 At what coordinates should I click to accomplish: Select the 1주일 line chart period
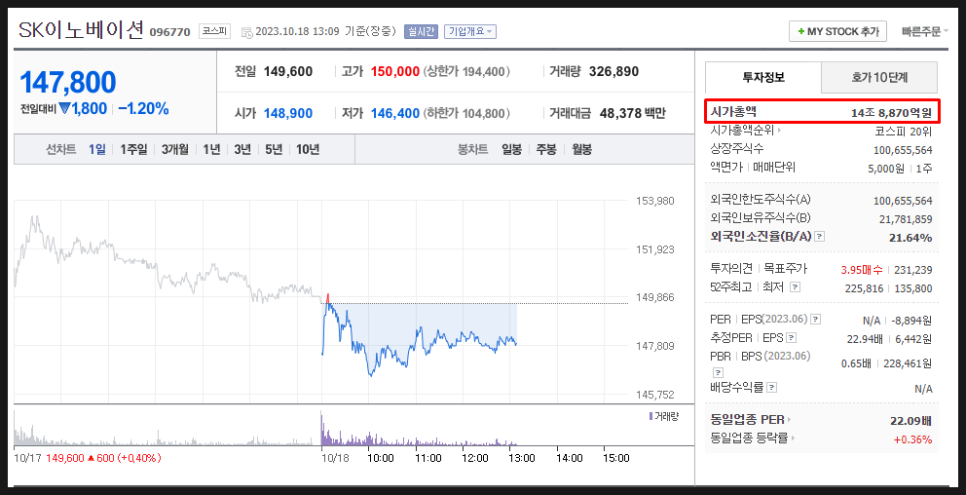coord(134,149)
